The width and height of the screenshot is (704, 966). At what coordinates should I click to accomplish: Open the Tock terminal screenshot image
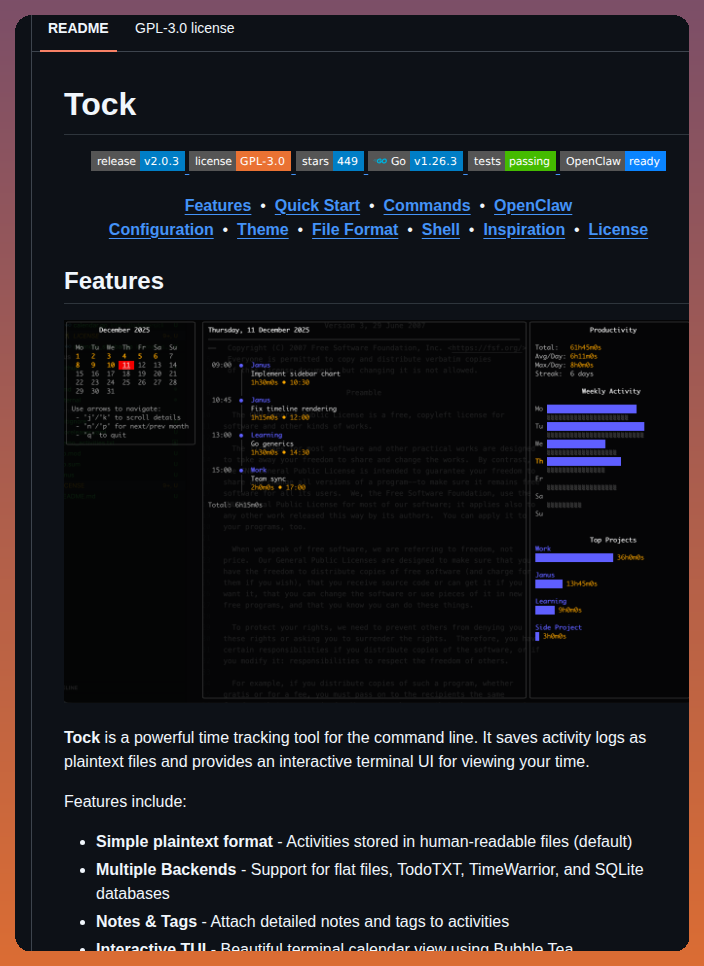pos(376,511)
